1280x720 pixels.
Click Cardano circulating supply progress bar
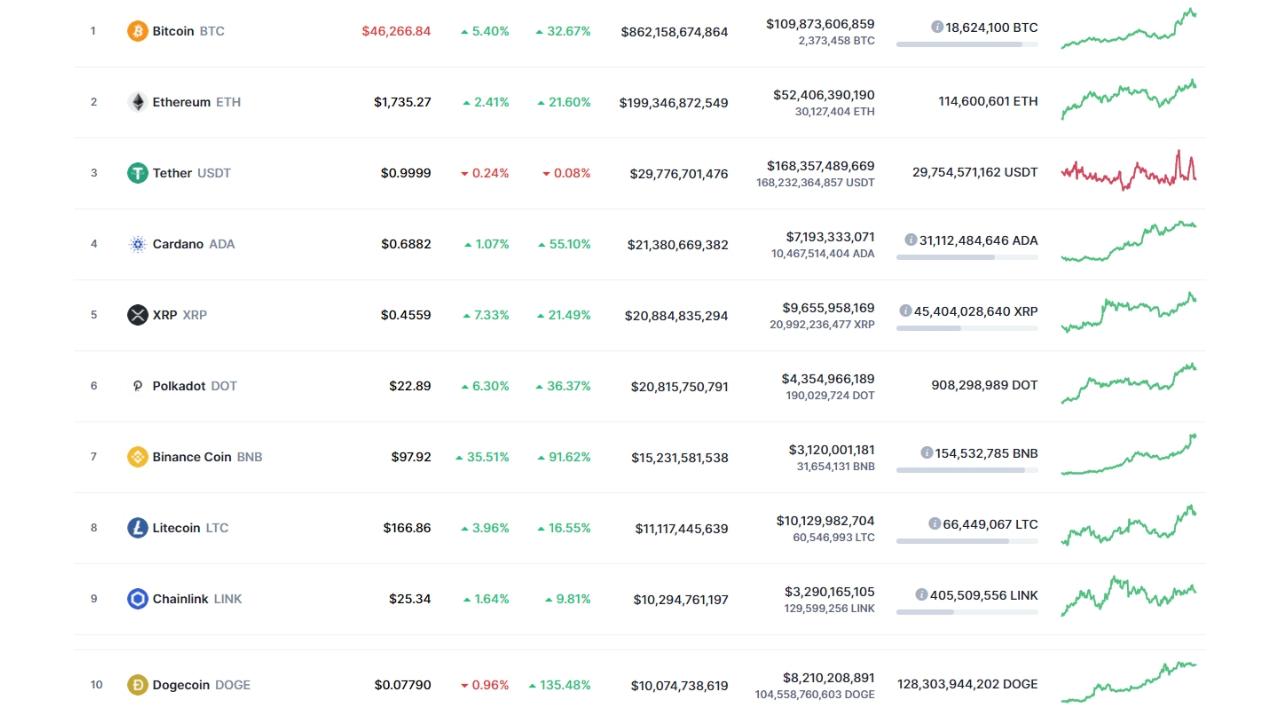pos(967,258)
